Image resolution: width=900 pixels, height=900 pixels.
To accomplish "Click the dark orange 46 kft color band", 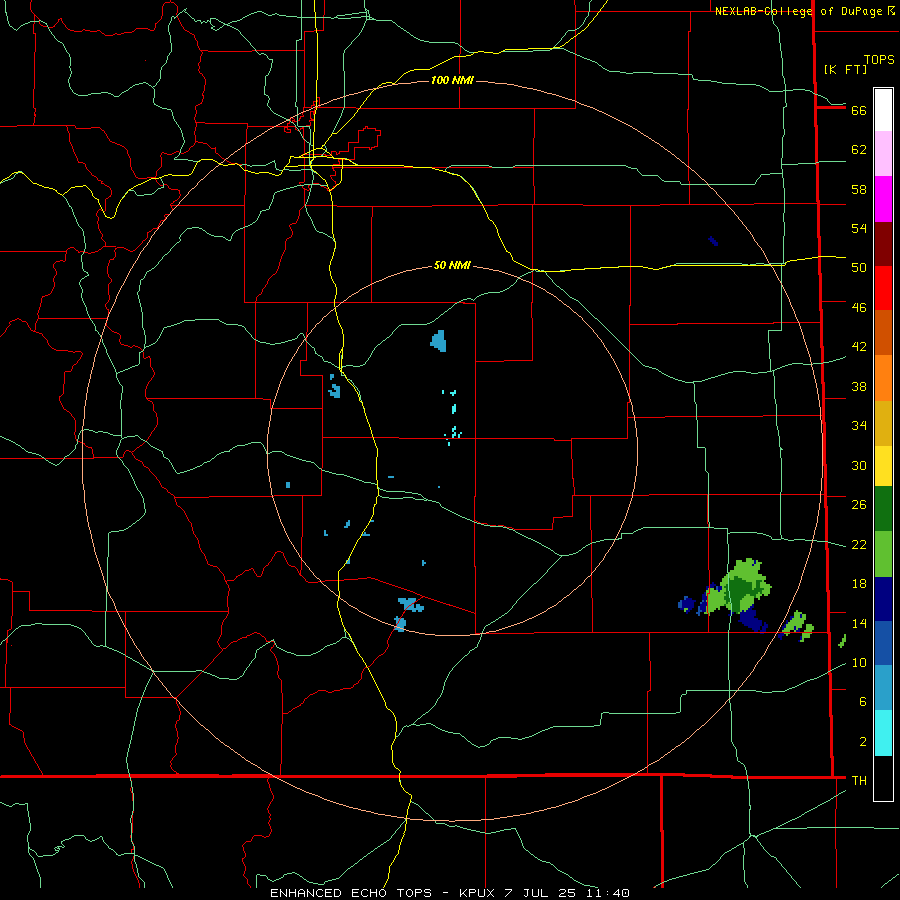I will pos(883,332).
